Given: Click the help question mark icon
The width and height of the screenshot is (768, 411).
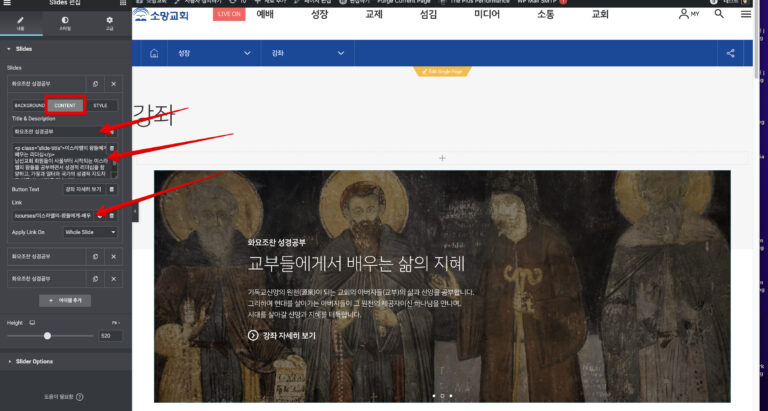Looking at the screenshot, I should pyautogui.click(x=80, y=397).
